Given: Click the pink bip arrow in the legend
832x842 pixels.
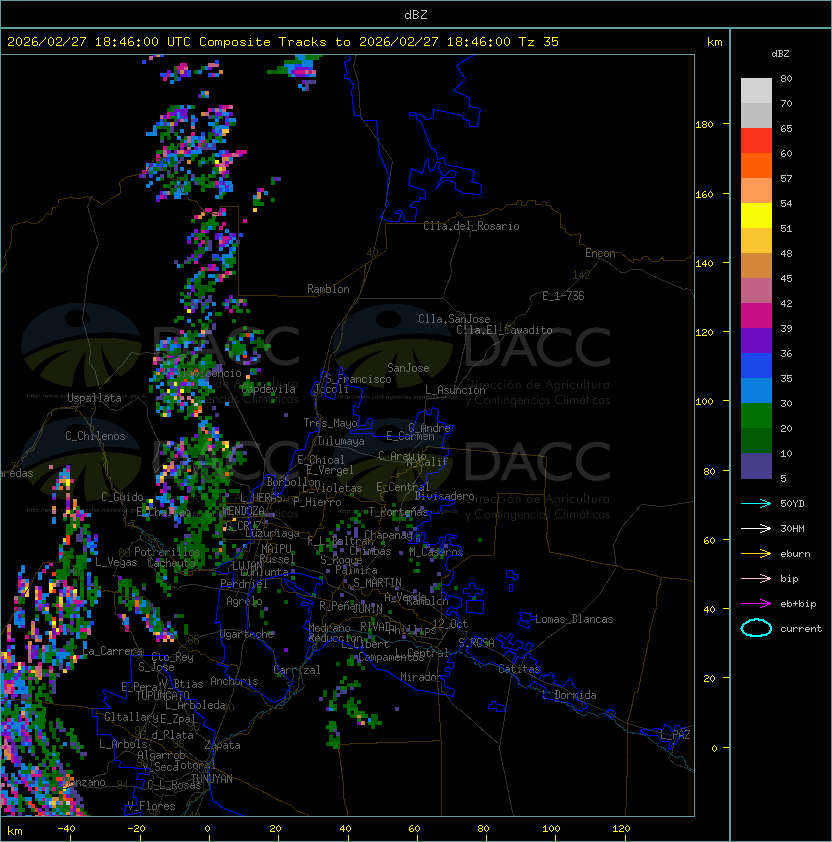Looking at the screenshot, I should coord(756,578).
